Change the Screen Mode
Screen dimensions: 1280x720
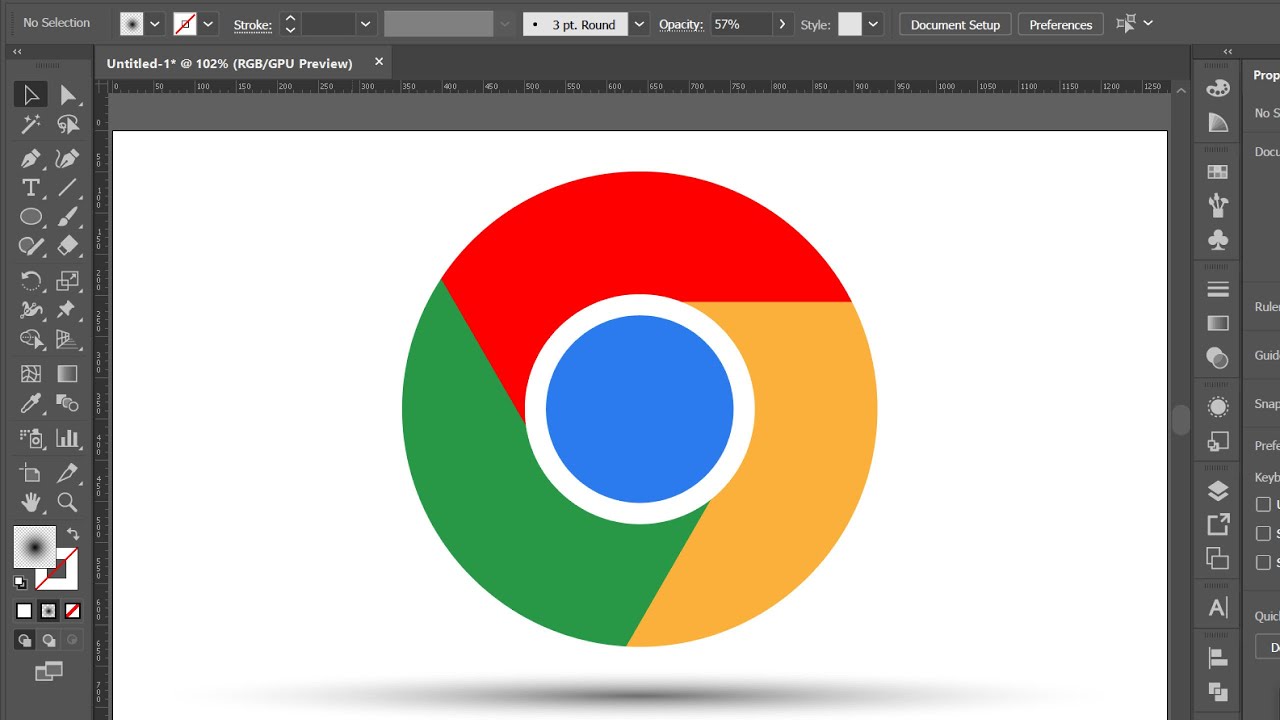tap(49, 672)
